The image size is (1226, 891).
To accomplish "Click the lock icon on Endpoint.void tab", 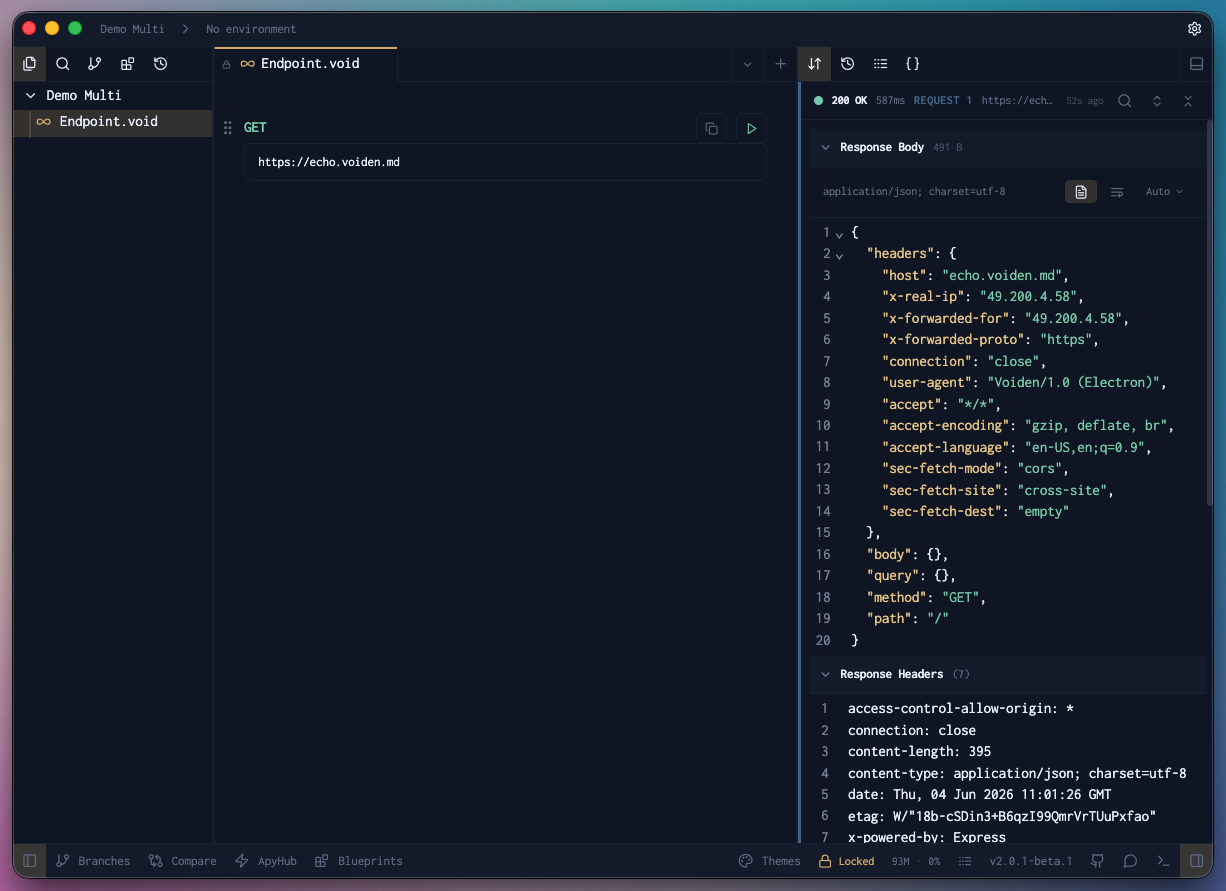I will (x=227, y=64).
